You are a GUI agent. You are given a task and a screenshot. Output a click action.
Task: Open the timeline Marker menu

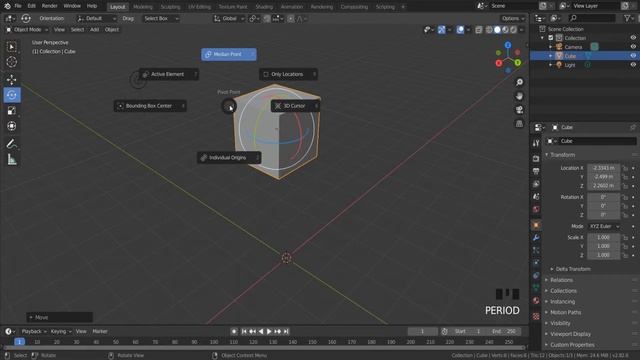click(100, 331)
